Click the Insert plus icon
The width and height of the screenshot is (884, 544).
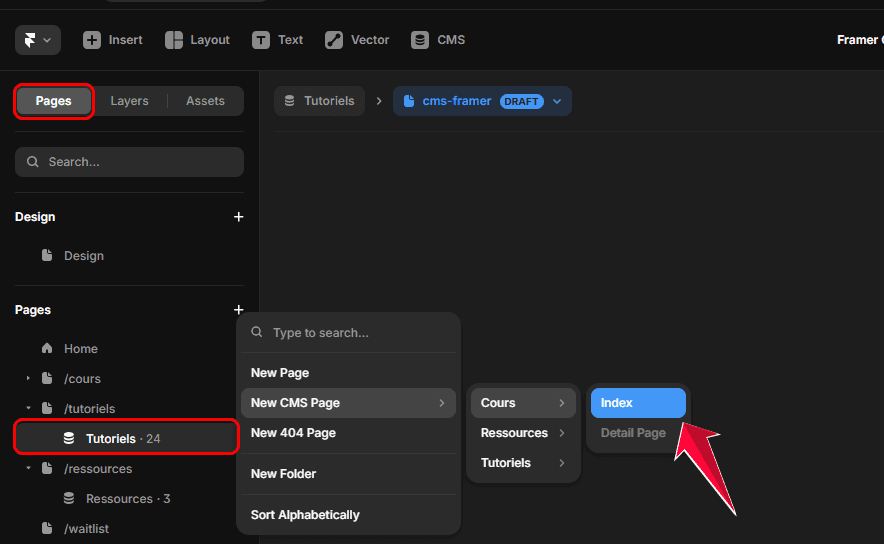92,40
